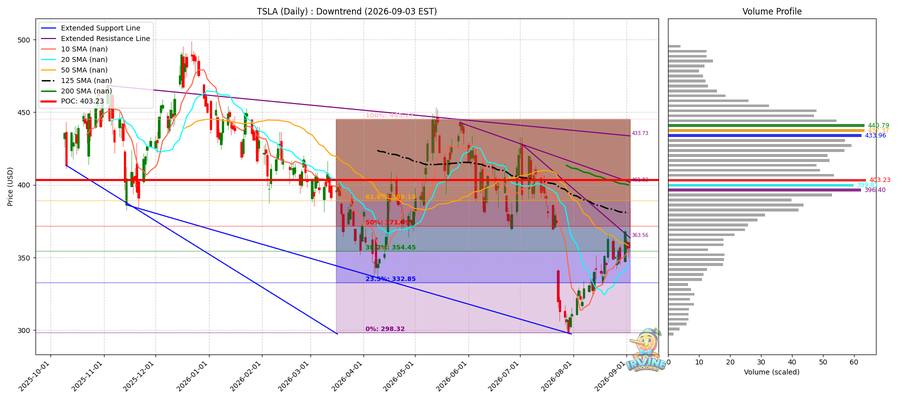
Task: Click the 20 tick on volume axis
Action: click(730, 362)
